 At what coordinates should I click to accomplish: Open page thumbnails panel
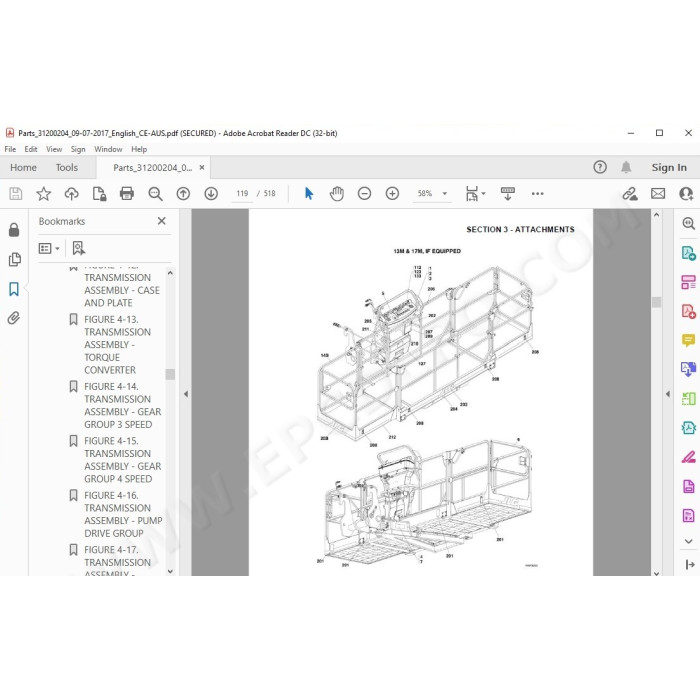[14, 259]
